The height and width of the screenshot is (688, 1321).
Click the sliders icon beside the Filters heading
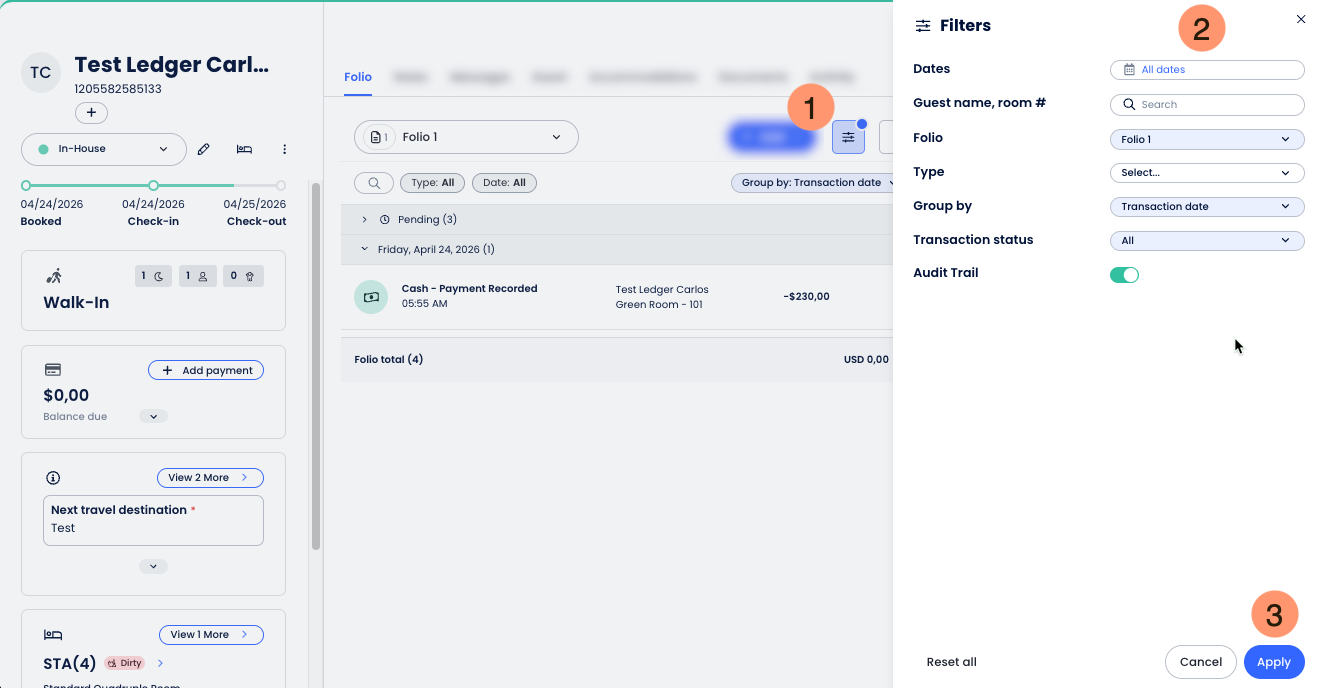click(x=922, y=26)
